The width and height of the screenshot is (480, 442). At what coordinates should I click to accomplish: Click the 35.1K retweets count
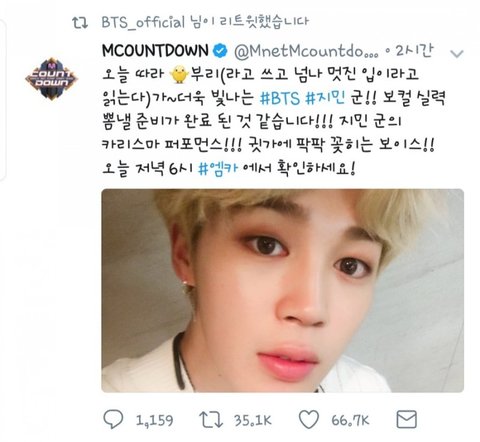pyautogui.click(x=253, y=420)
